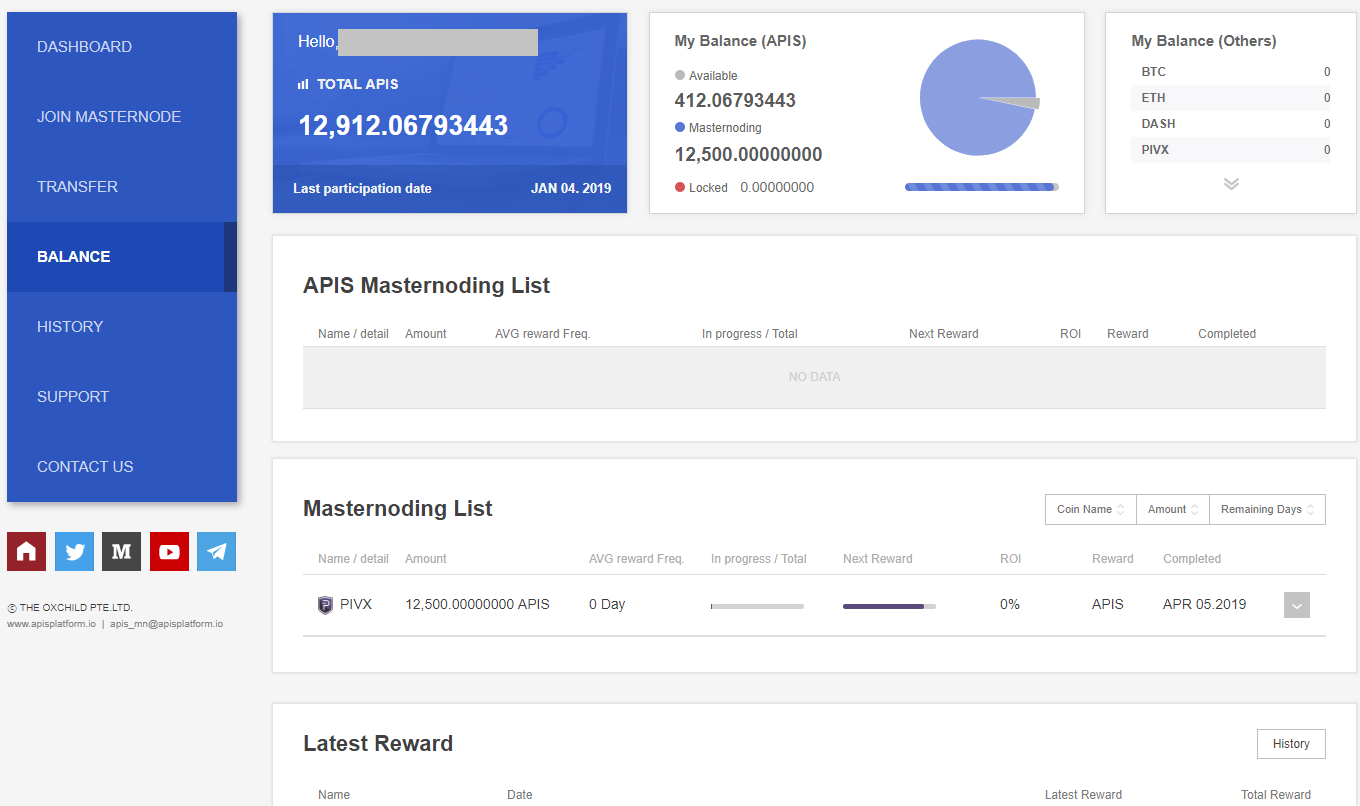Select the Balance menu item
1360x806 pixels.
122,257
